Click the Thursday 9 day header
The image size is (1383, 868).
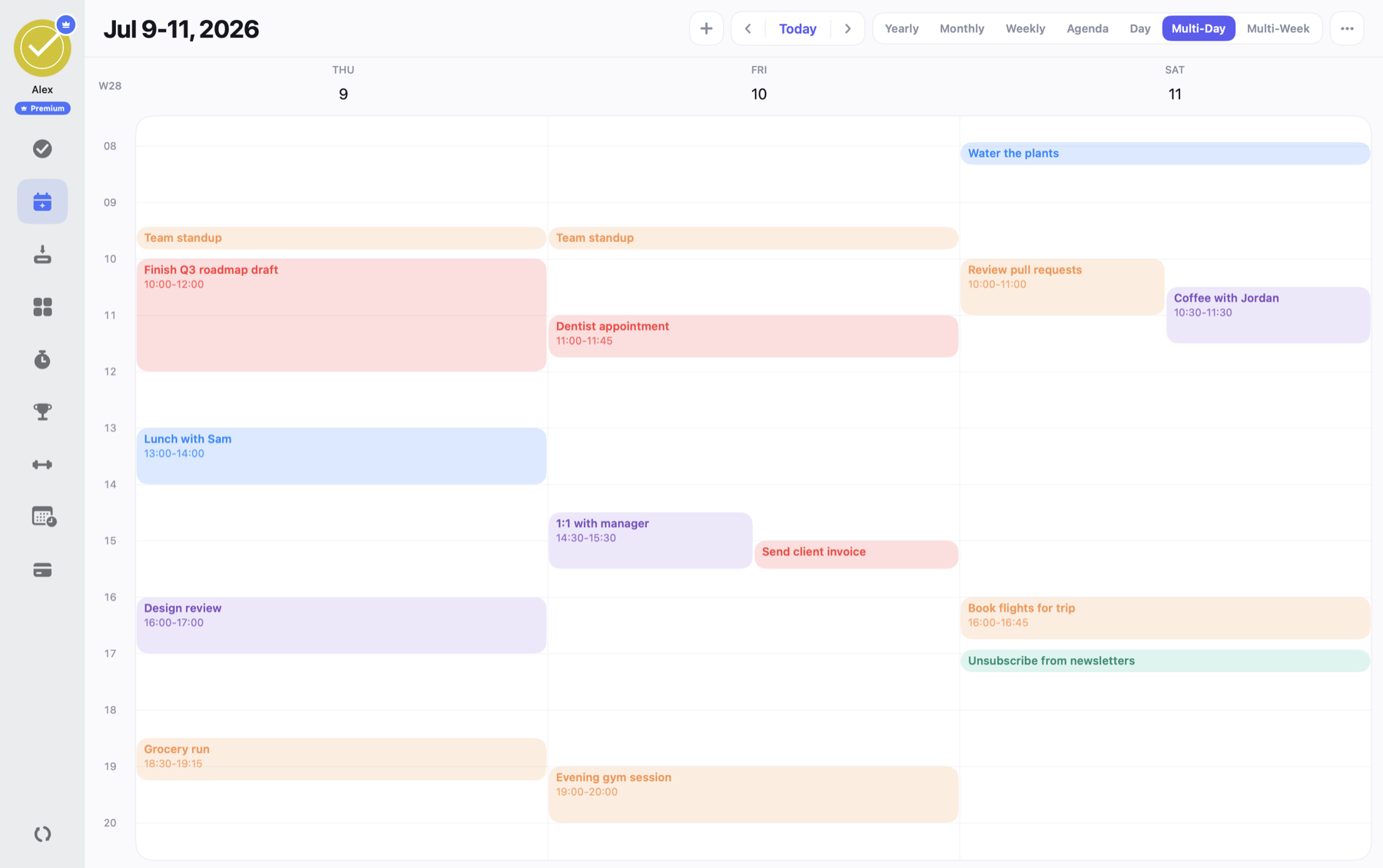(x=343, y=84)
